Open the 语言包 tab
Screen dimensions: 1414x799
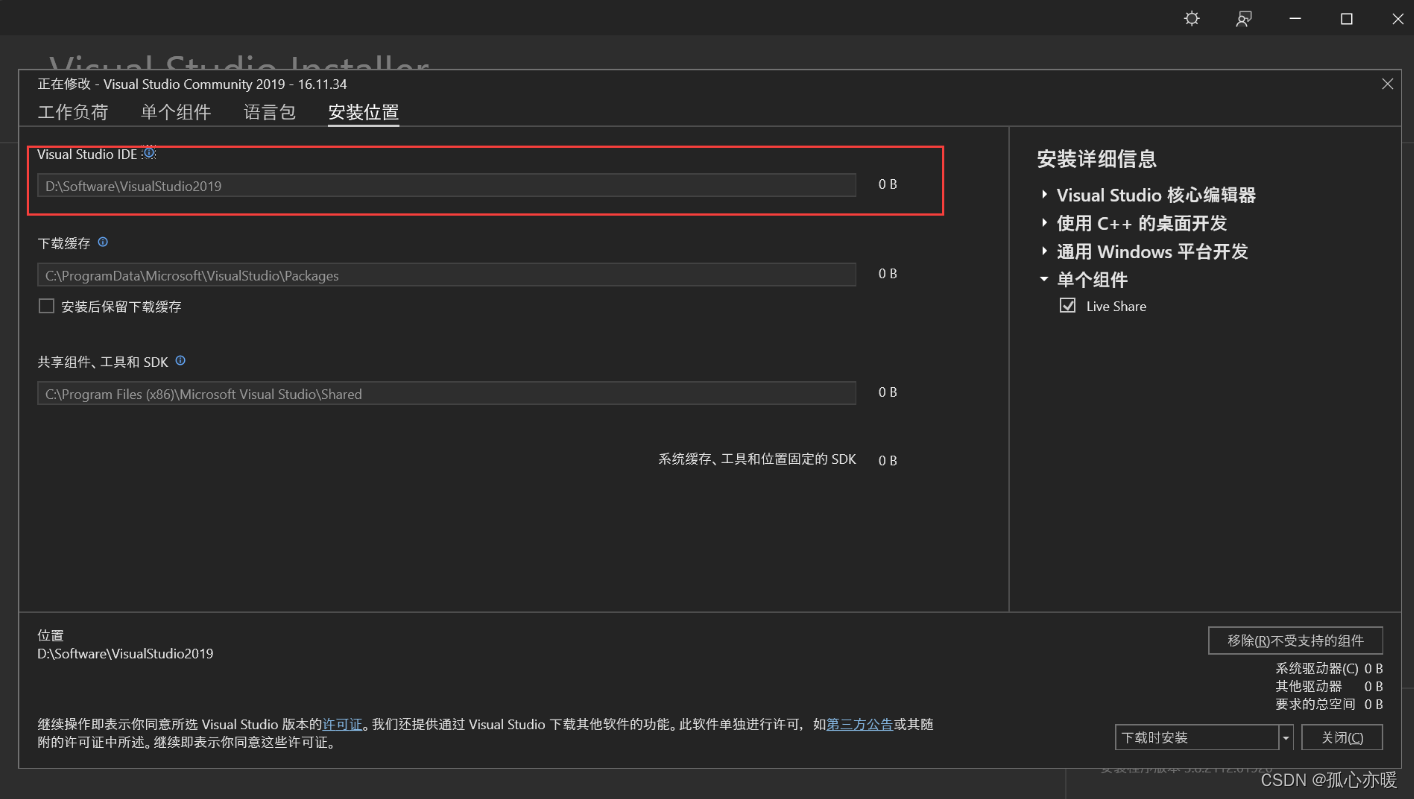click(x=270, y=112)
